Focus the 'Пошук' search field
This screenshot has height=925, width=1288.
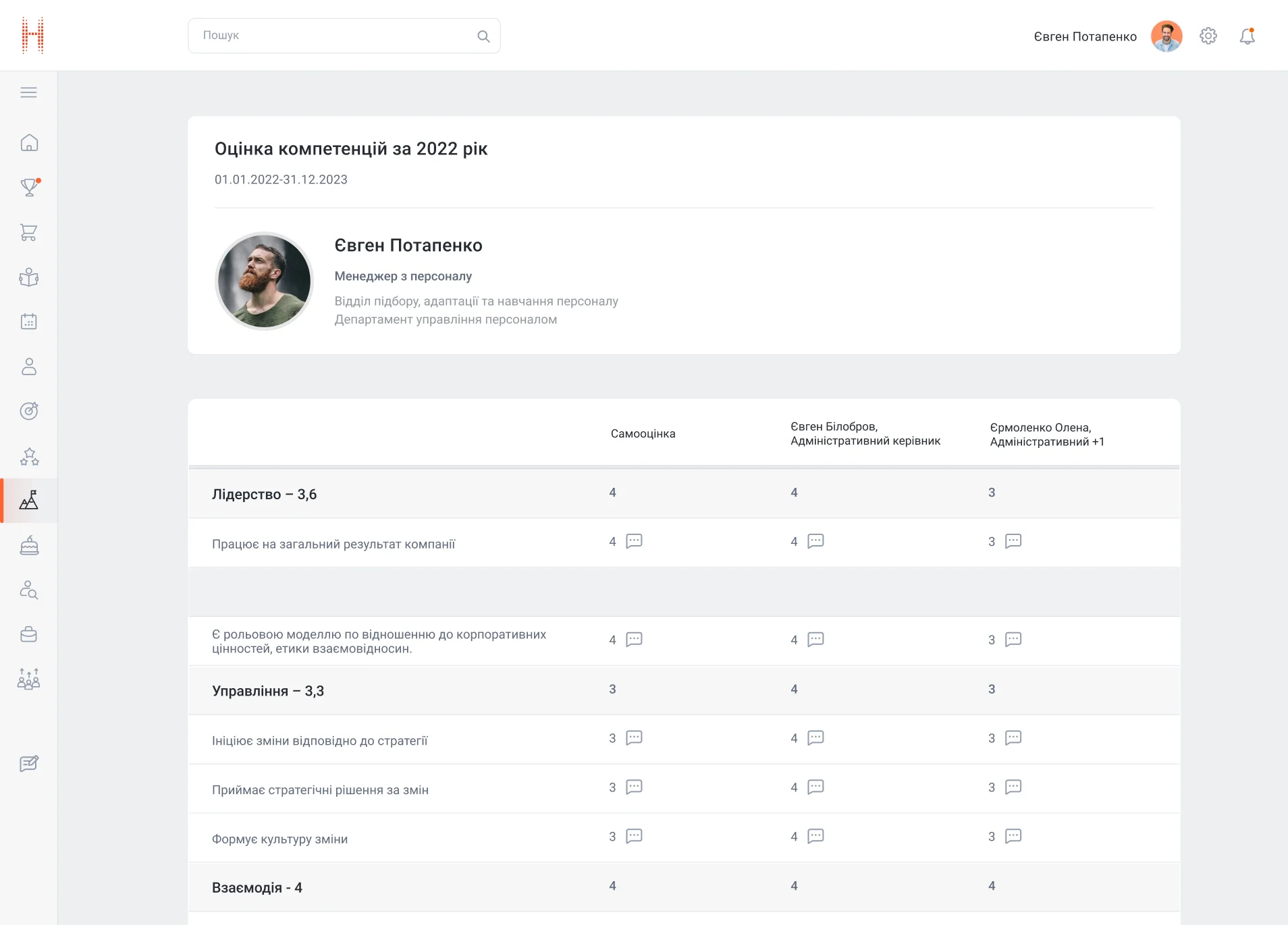click(334, 36)
